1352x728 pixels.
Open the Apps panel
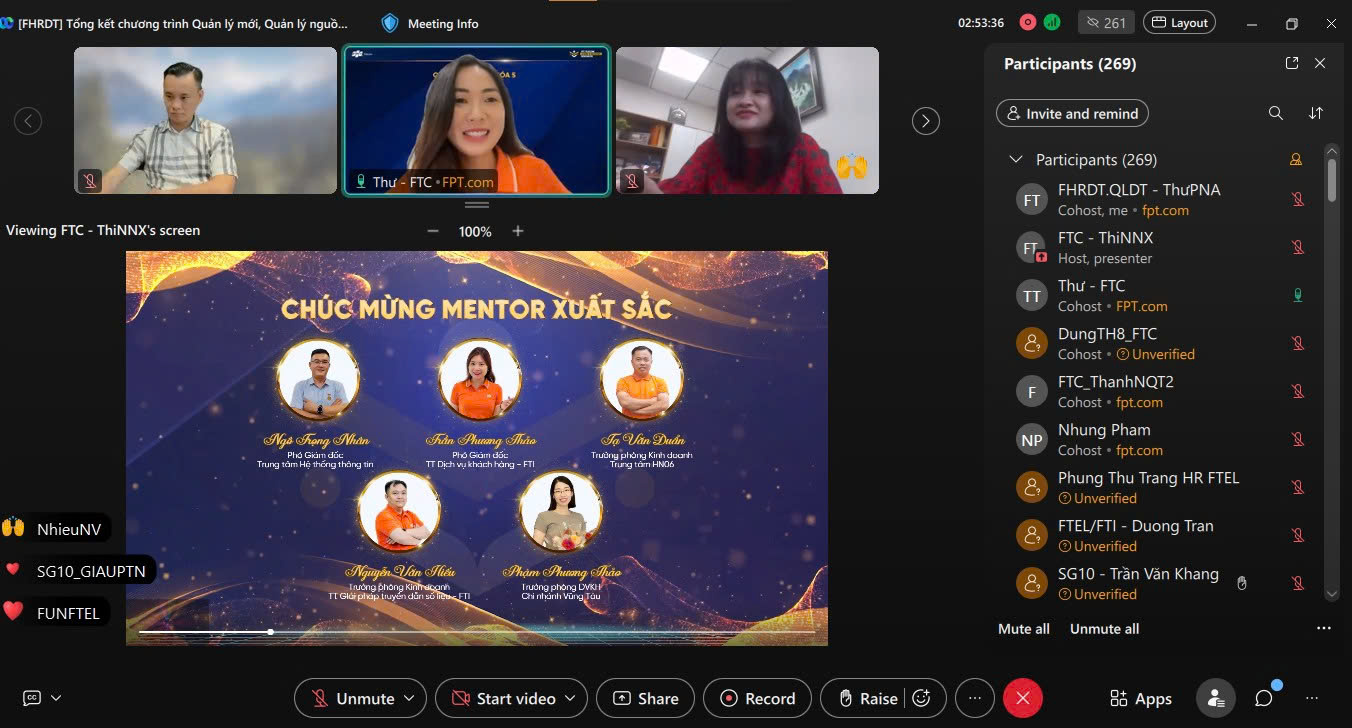click(1140, 698)
